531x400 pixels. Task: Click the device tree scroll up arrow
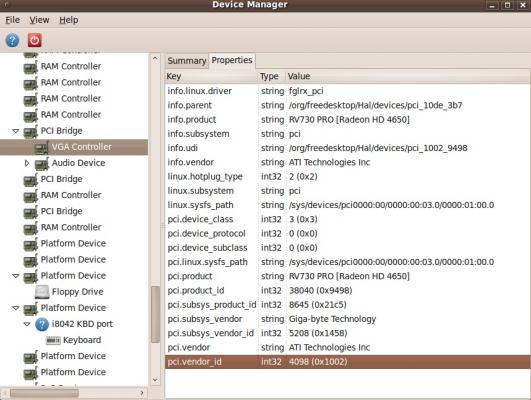pos(155,58)
